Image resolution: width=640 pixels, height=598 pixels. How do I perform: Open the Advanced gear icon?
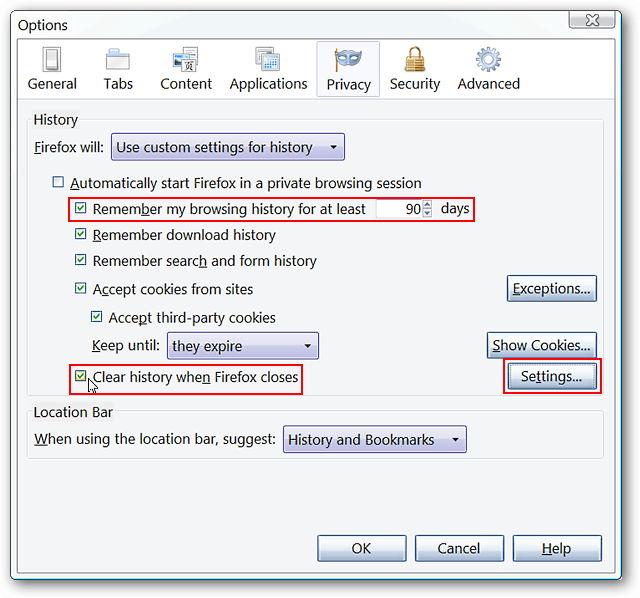click(488, 60)
